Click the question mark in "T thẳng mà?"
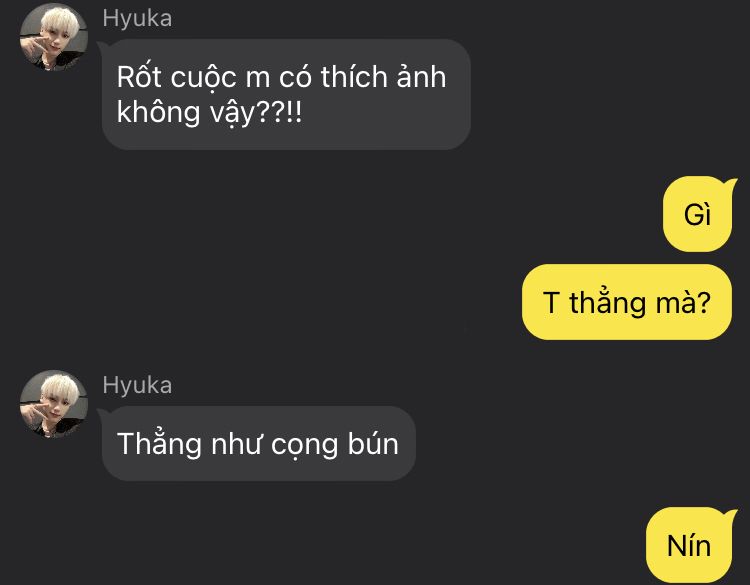The width and height of the screenshot is (750, 585). point(703,302)
